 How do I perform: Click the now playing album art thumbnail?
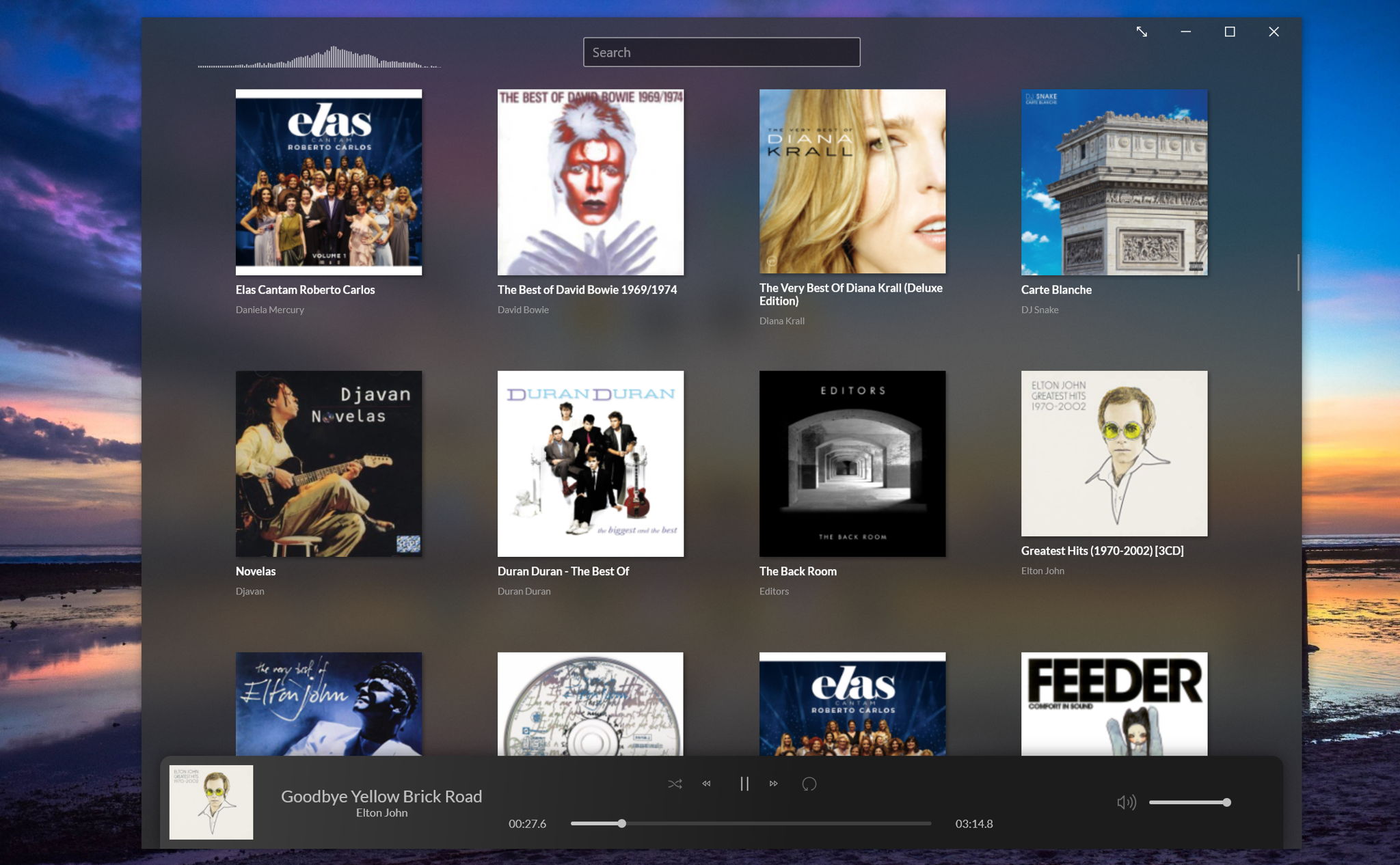click(x=211, y=802)
